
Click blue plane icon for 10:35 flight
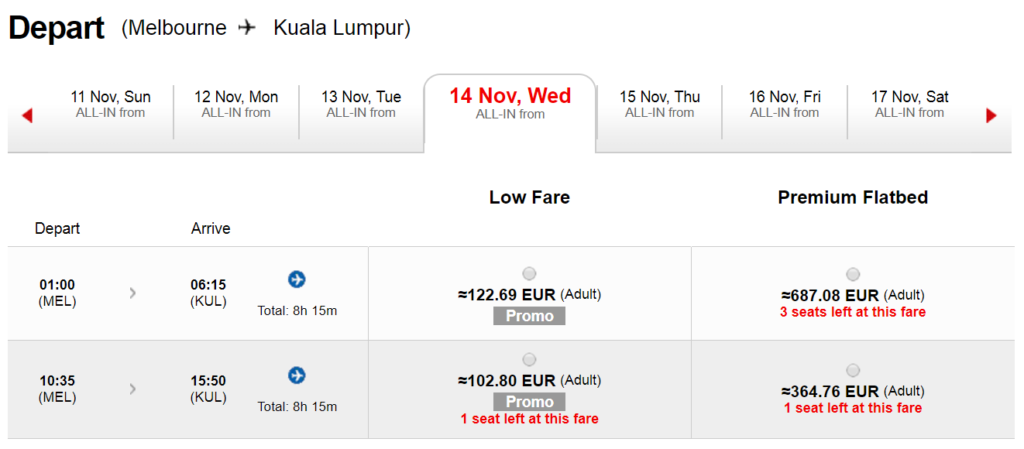297,375
